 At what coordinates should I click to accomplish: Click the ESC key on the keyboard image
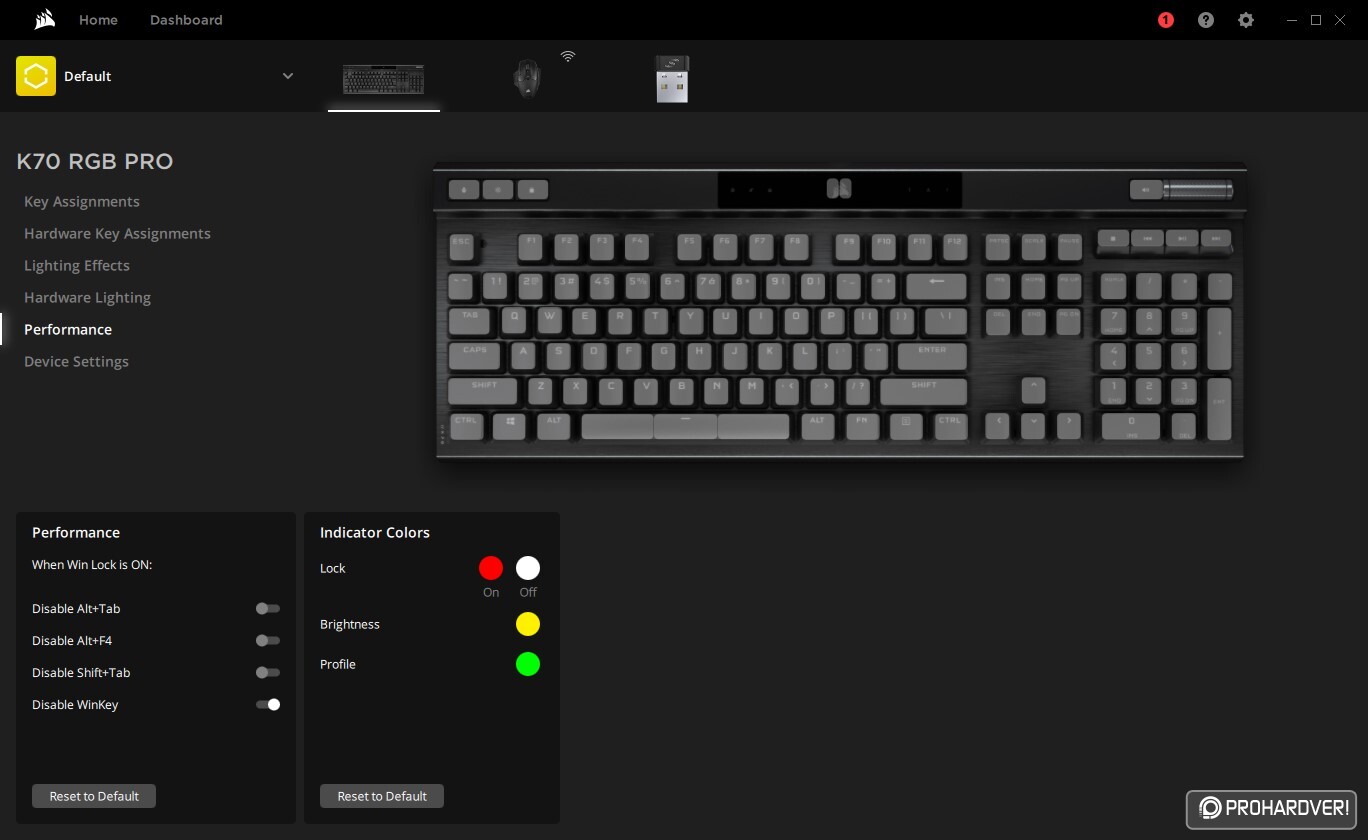[461, 246]
